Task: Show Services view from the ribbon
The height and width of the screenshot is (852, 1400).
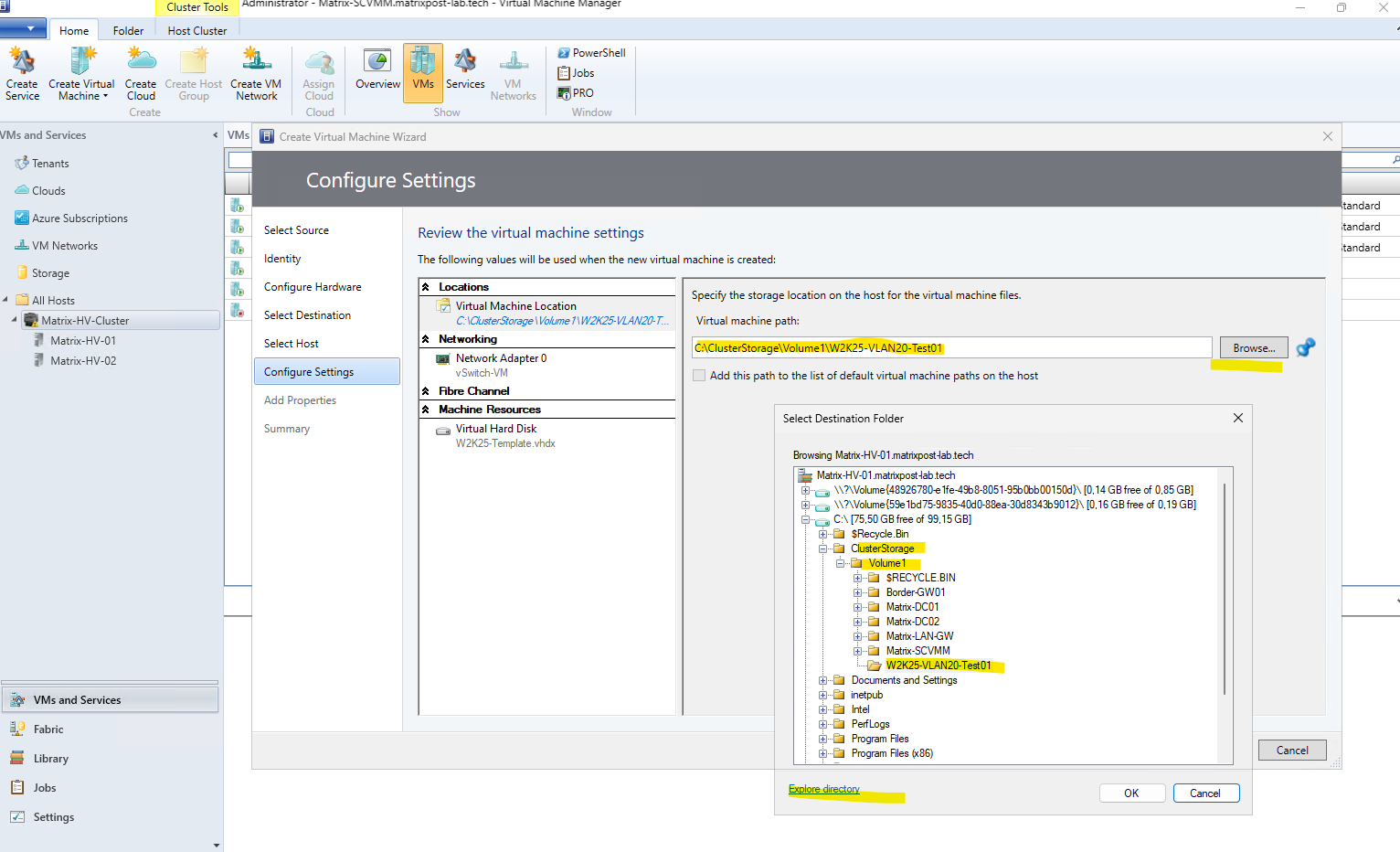Action: pyautogui.click(x=465, y=69)
